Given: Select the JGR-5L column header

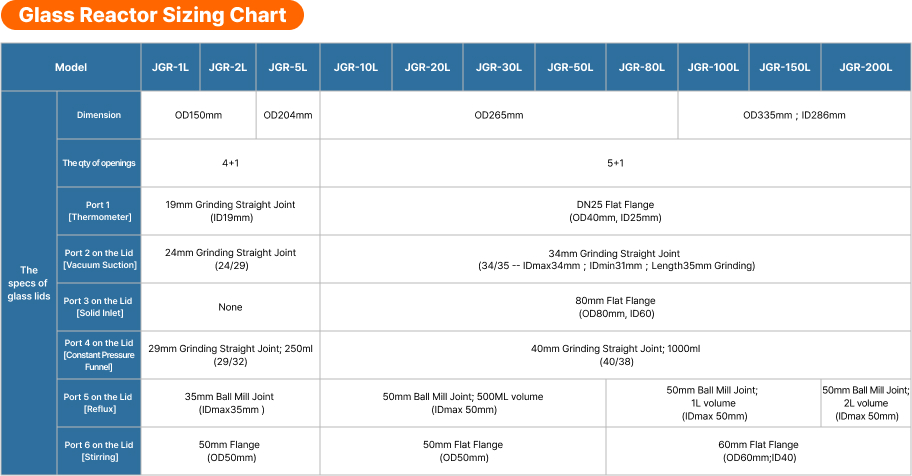Looking at the screenshot, I should pos(288,68).
